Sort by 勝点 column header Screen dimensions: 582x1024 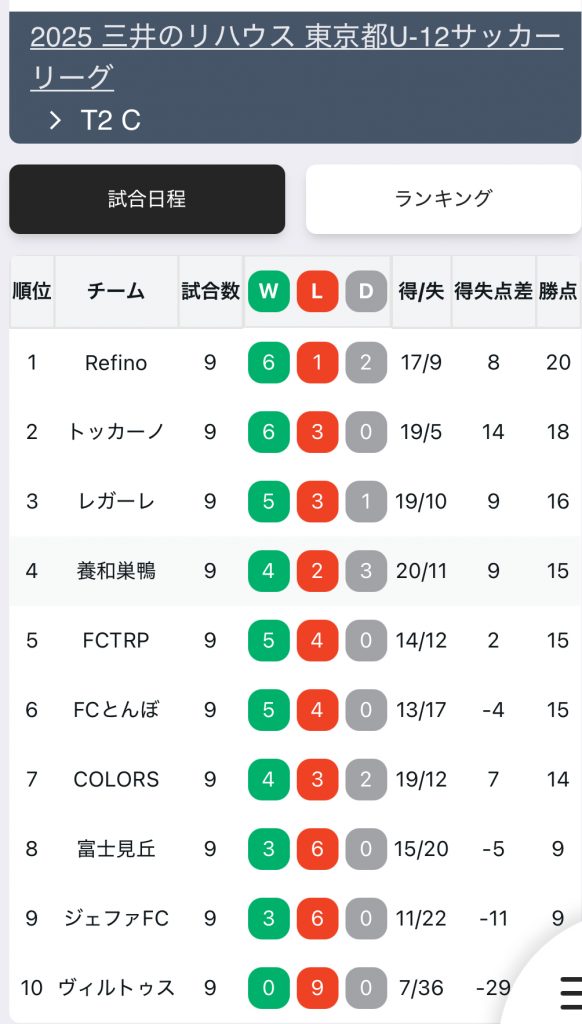pyautogui.click(x=558, y=291)
